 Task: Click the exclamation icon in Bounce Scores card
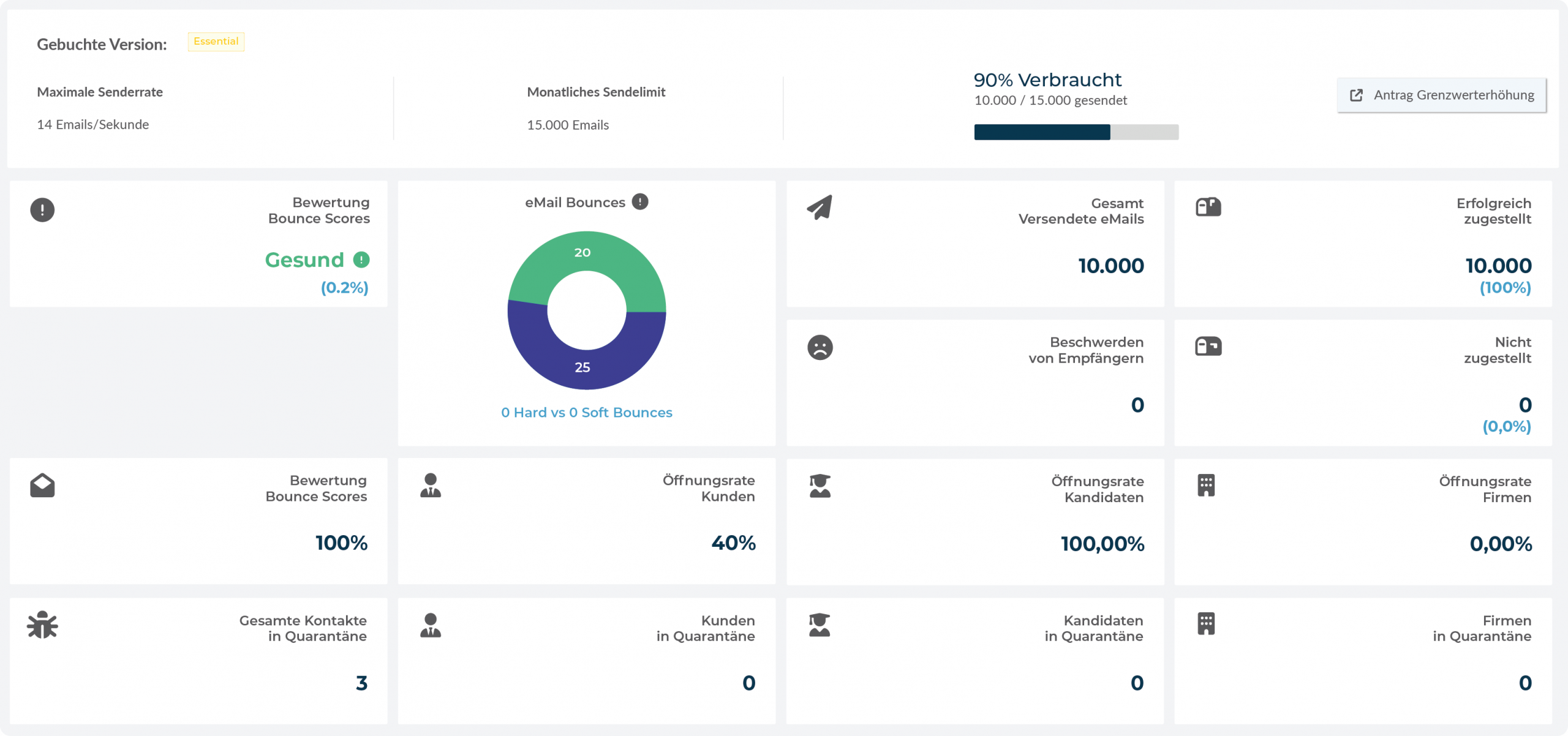tap(42, 210)
